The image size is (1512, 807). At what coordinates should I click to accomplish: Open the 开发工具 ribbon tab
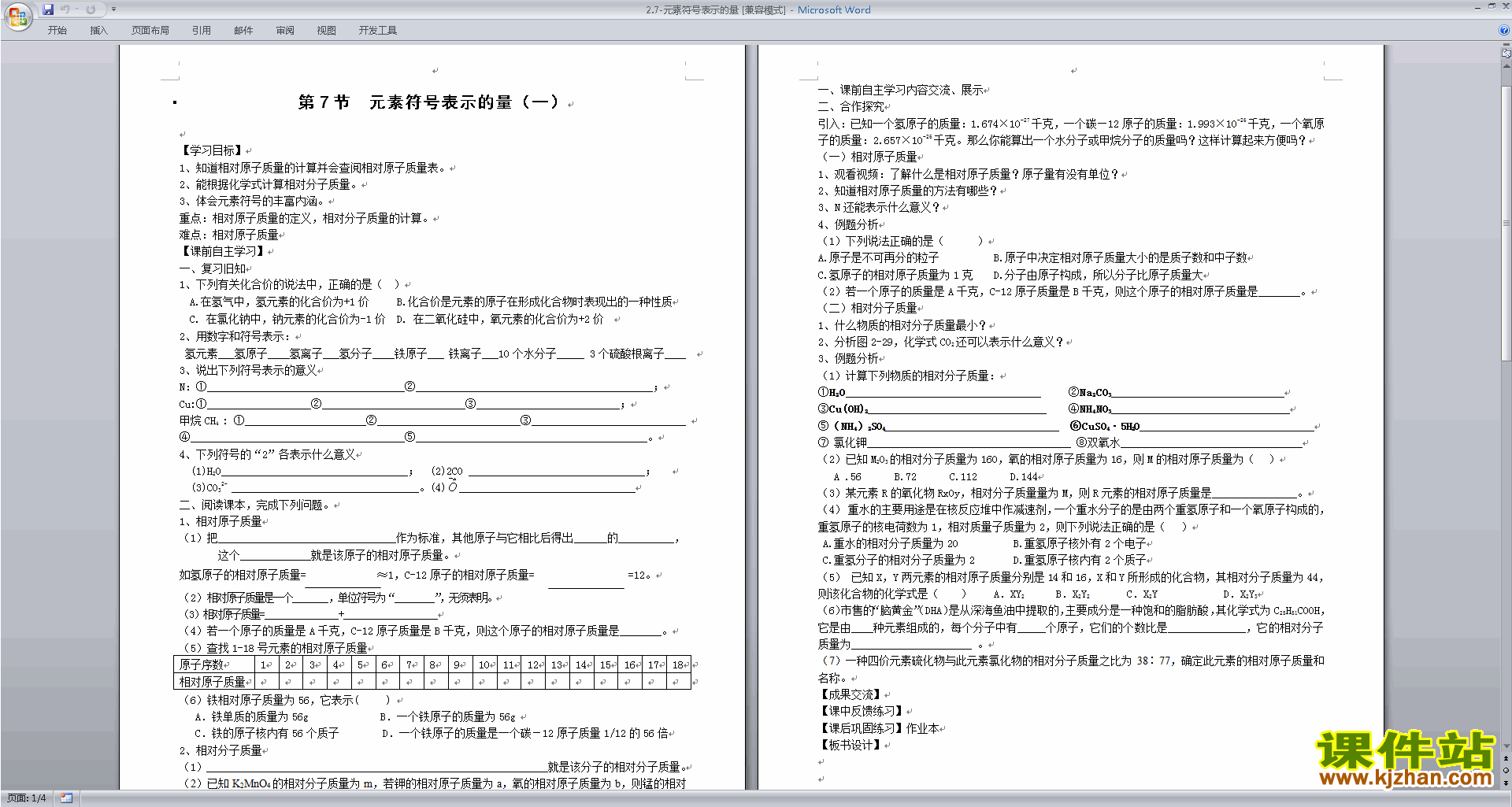[x=378, y=31]
